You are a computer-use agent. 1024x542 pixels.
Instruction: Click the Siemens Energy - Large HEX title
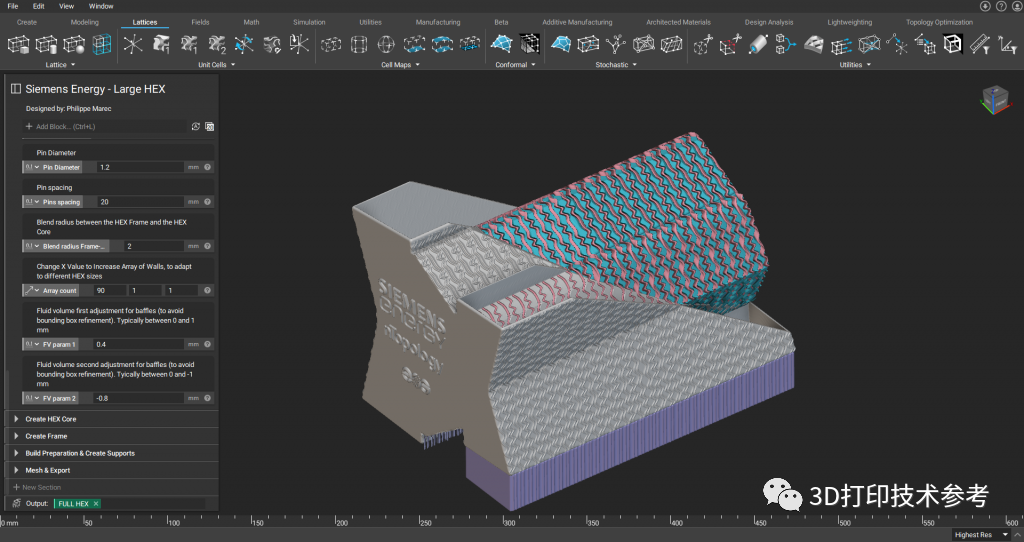tap(95, 89)
